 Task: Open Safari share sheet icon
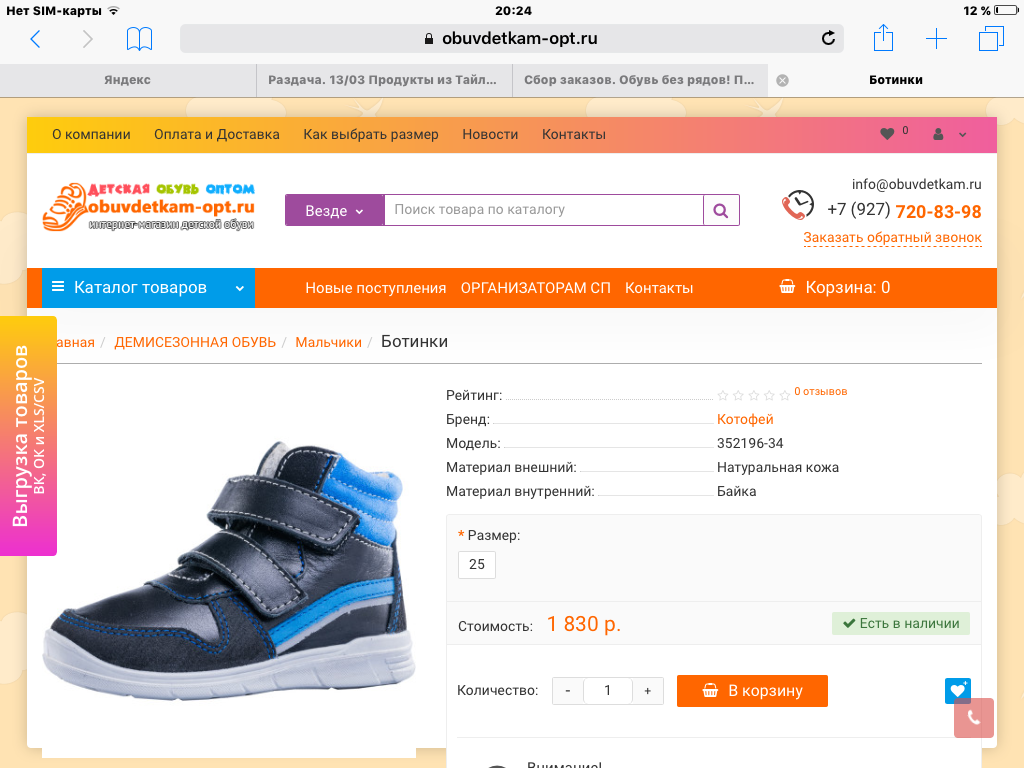click(883, 38)
